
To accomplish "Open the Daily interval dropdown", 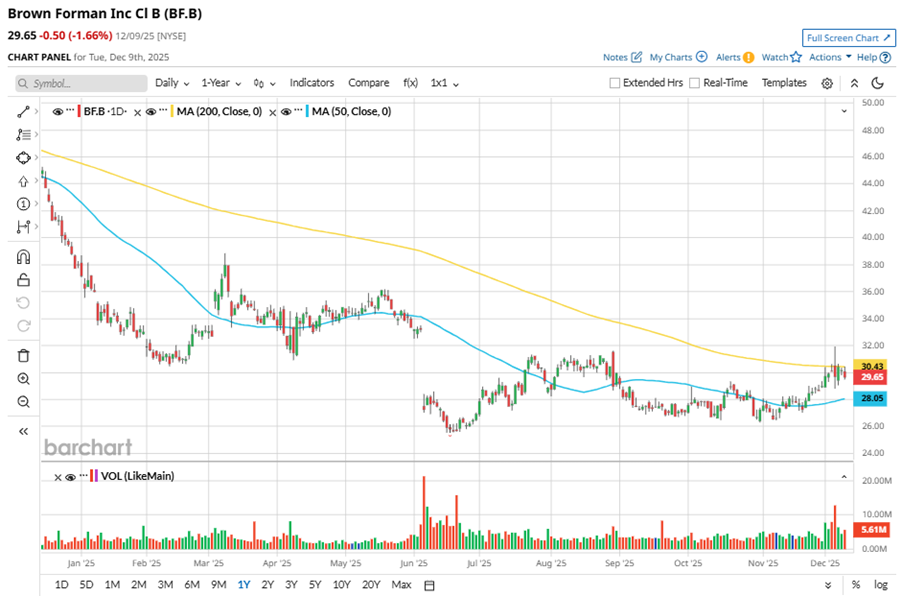I will (172, 83).
